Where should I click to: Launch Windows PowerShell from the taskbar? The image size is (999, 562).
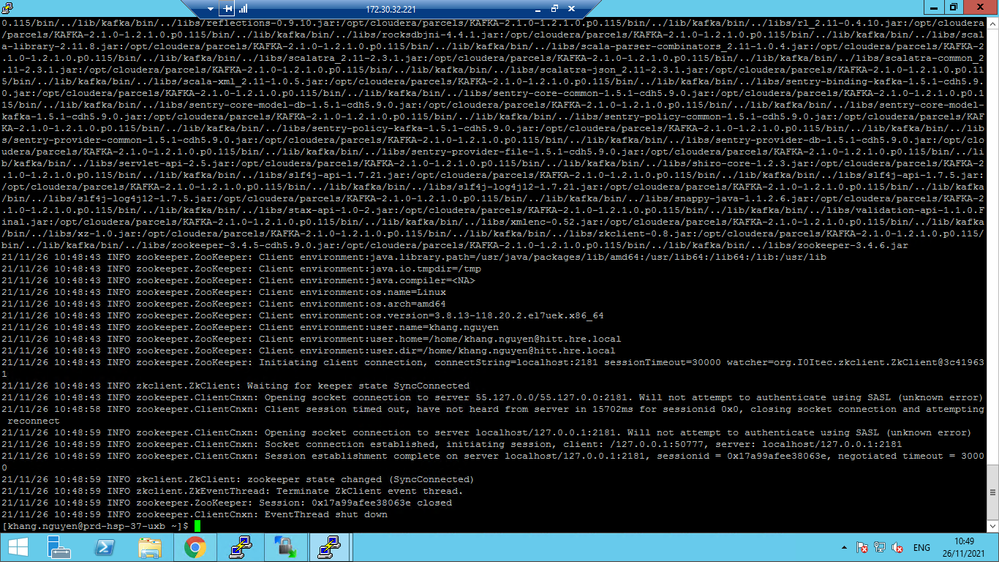click(x=104, y=547)
